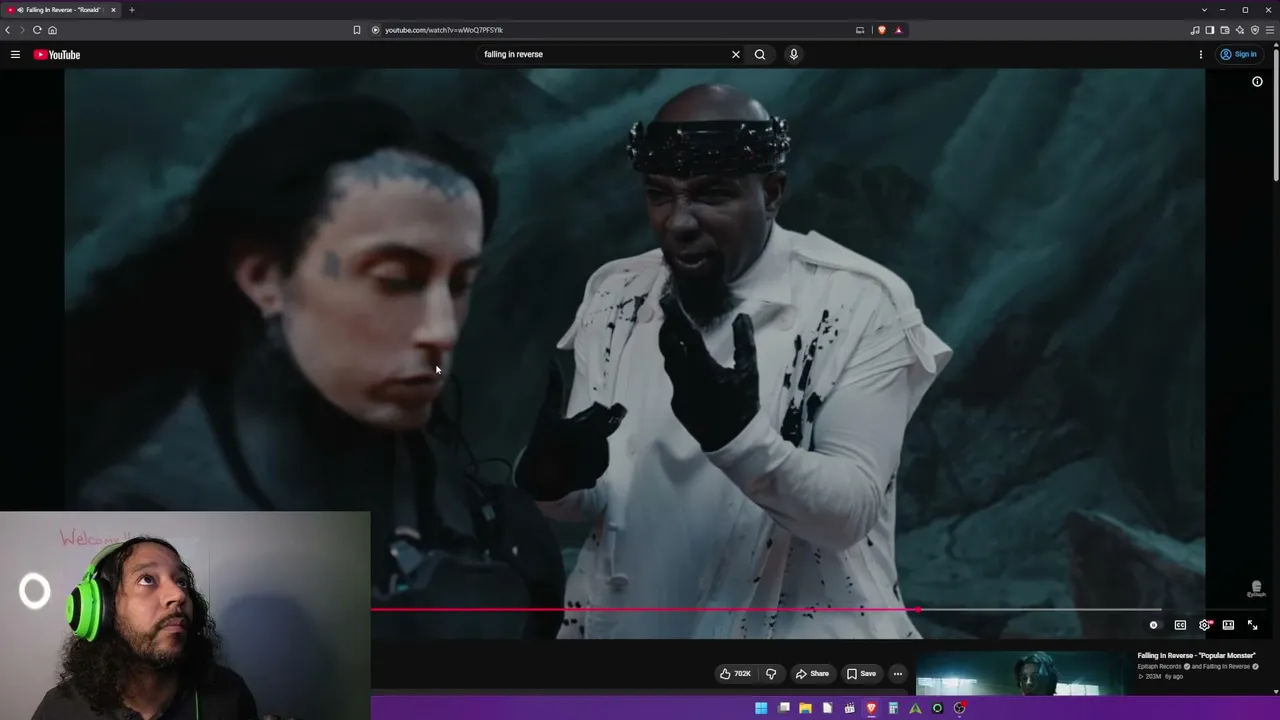1280x720 pixels.
Task: Start voice search with the microphone
Action: [794, 54]
